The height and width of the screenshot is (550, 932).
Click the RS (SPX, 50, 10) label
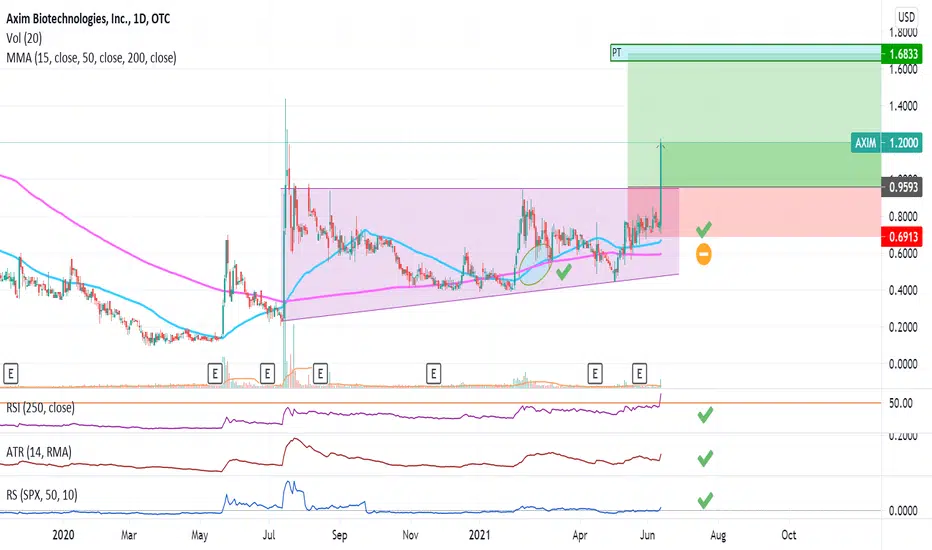pyautogui.click(x=42, y=495)
